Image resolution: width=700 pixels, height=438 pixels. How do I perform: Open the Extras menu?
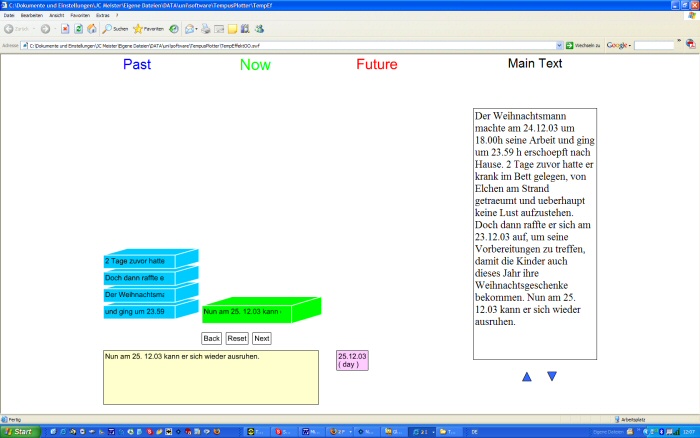click(103, 16)
